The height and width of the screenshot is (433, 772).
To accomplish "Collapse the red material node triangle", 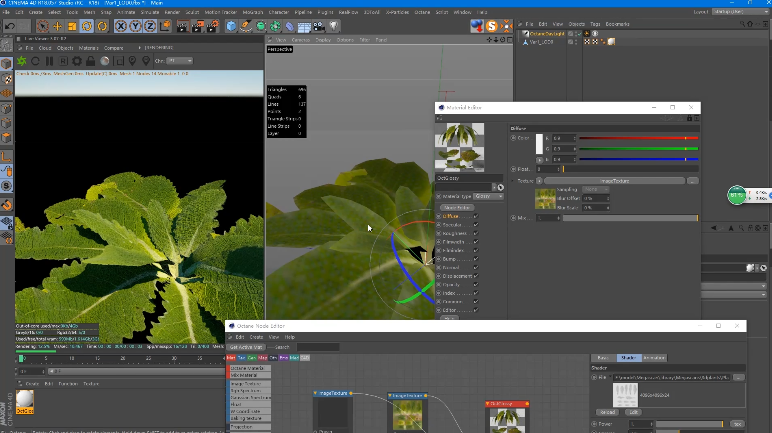I will pos(488,403).
